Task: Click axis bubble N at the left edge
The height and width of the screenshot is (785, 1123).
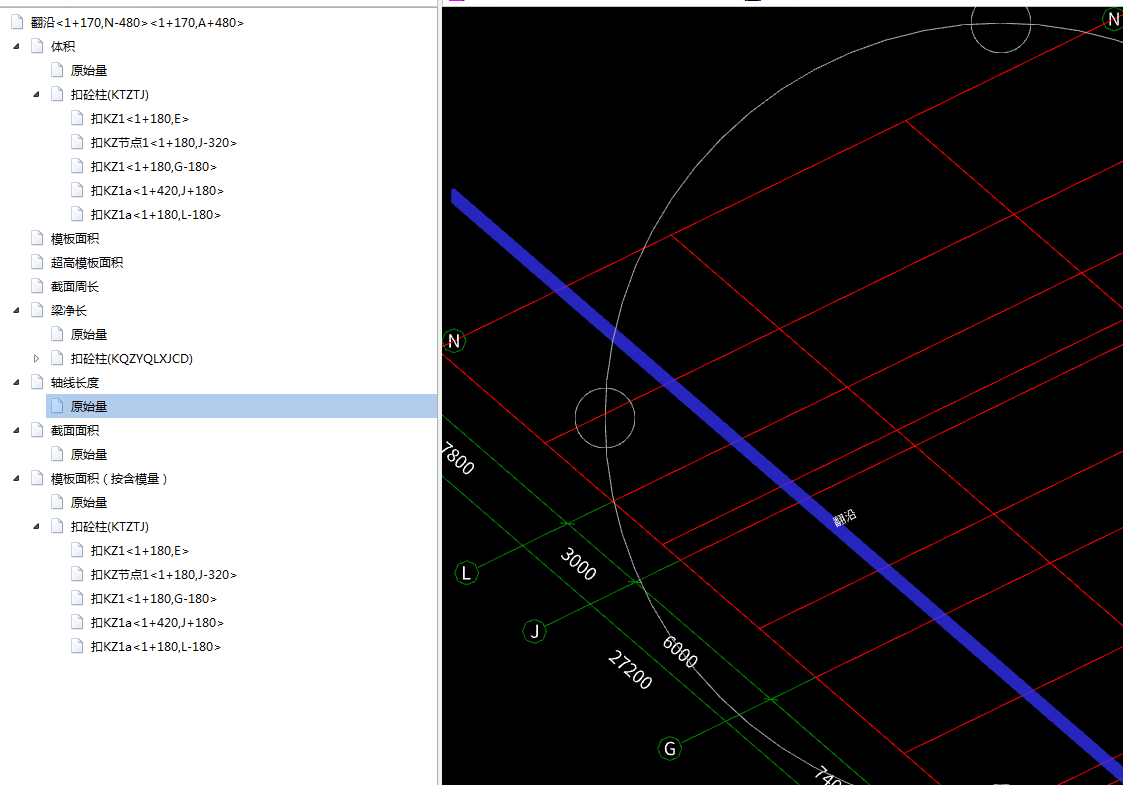Action: click(453, 341)
